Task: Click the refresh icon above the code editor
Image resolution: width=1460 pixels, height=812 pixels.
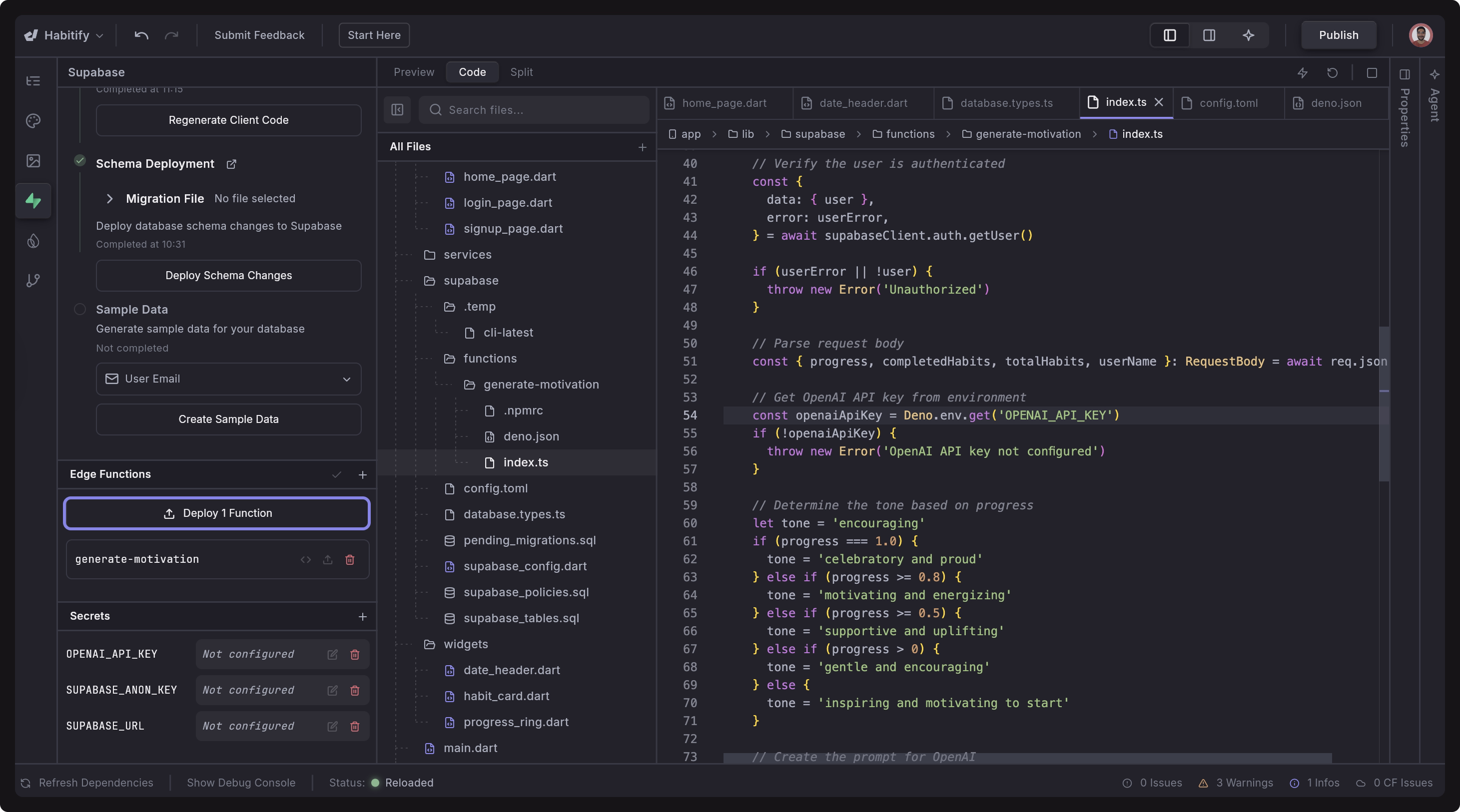Action: click(x=1333, y=72)
